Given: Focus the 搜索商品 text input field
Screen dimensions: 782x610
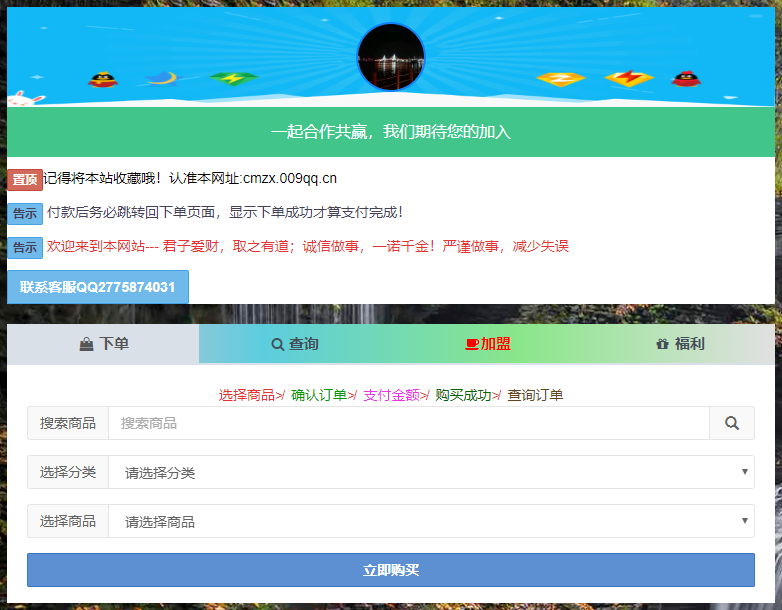Looking at the screenshot, I should click(x=408, y=423).
